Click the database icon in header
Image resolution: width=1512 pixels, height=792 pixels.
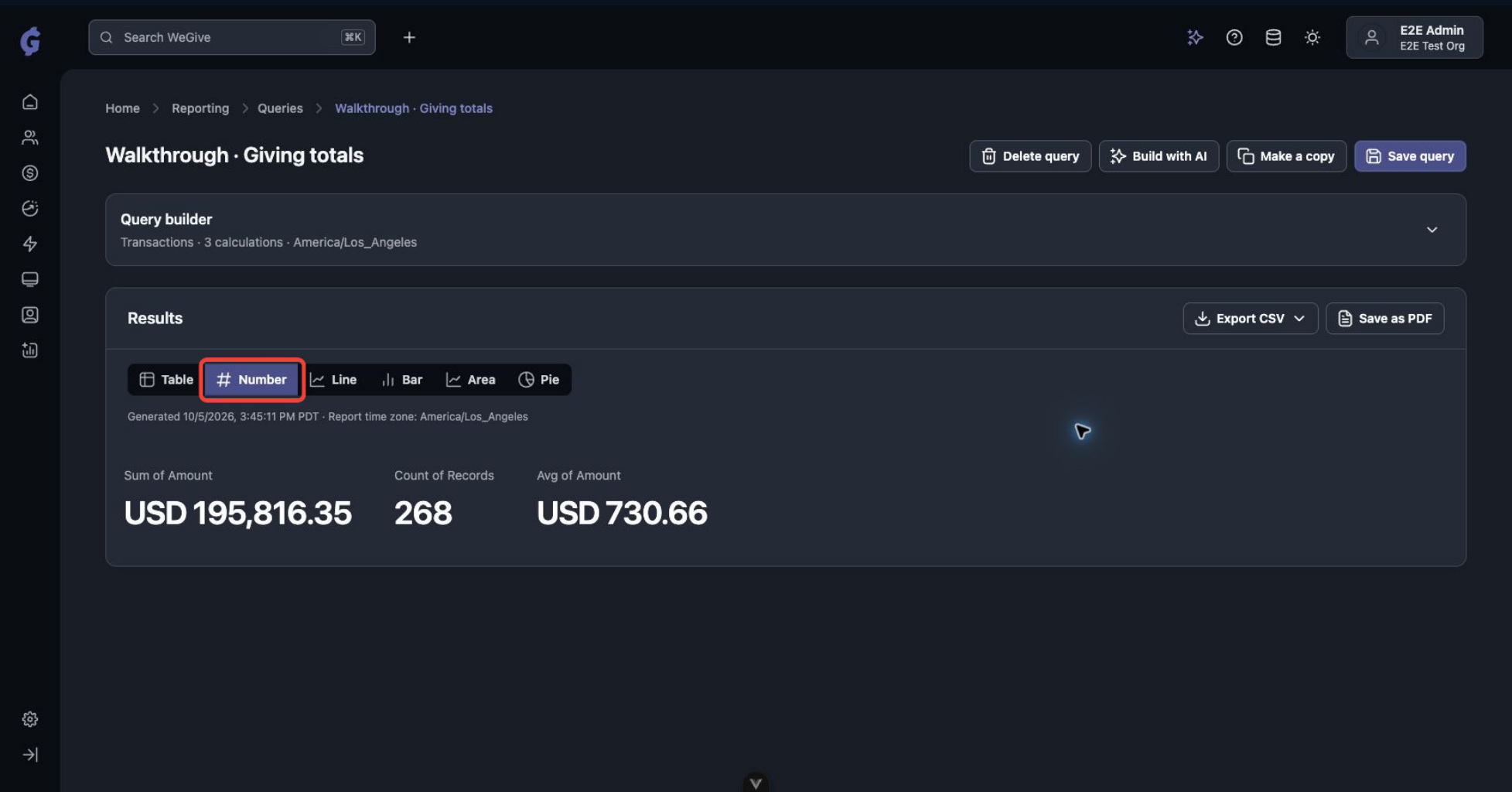[x=1273, y=37]
